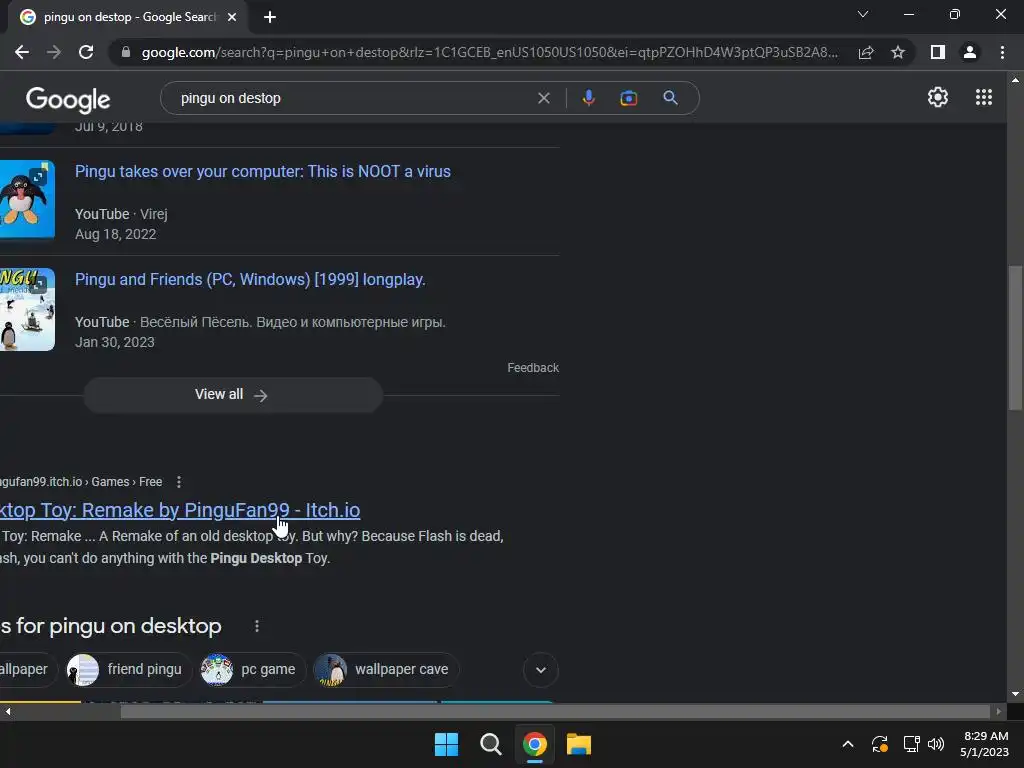
Task: Bookmark this page with the star
Action: tap(898, 52)
